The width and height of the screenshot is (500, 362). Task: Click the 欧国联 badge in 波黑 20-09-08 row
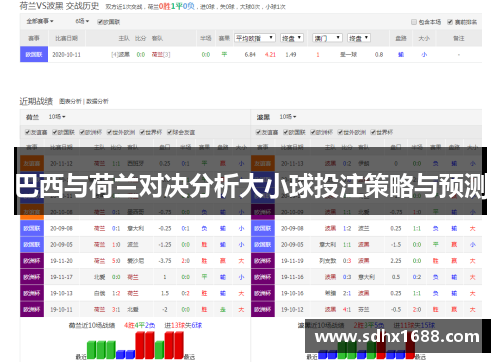click(263, 228)
